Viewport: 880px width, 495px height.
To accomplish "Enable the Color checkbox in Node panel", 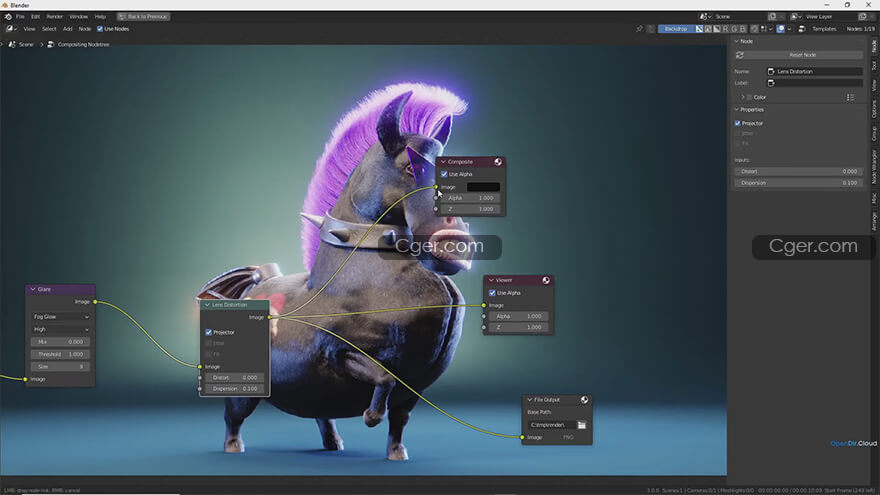I will [749, 97].
